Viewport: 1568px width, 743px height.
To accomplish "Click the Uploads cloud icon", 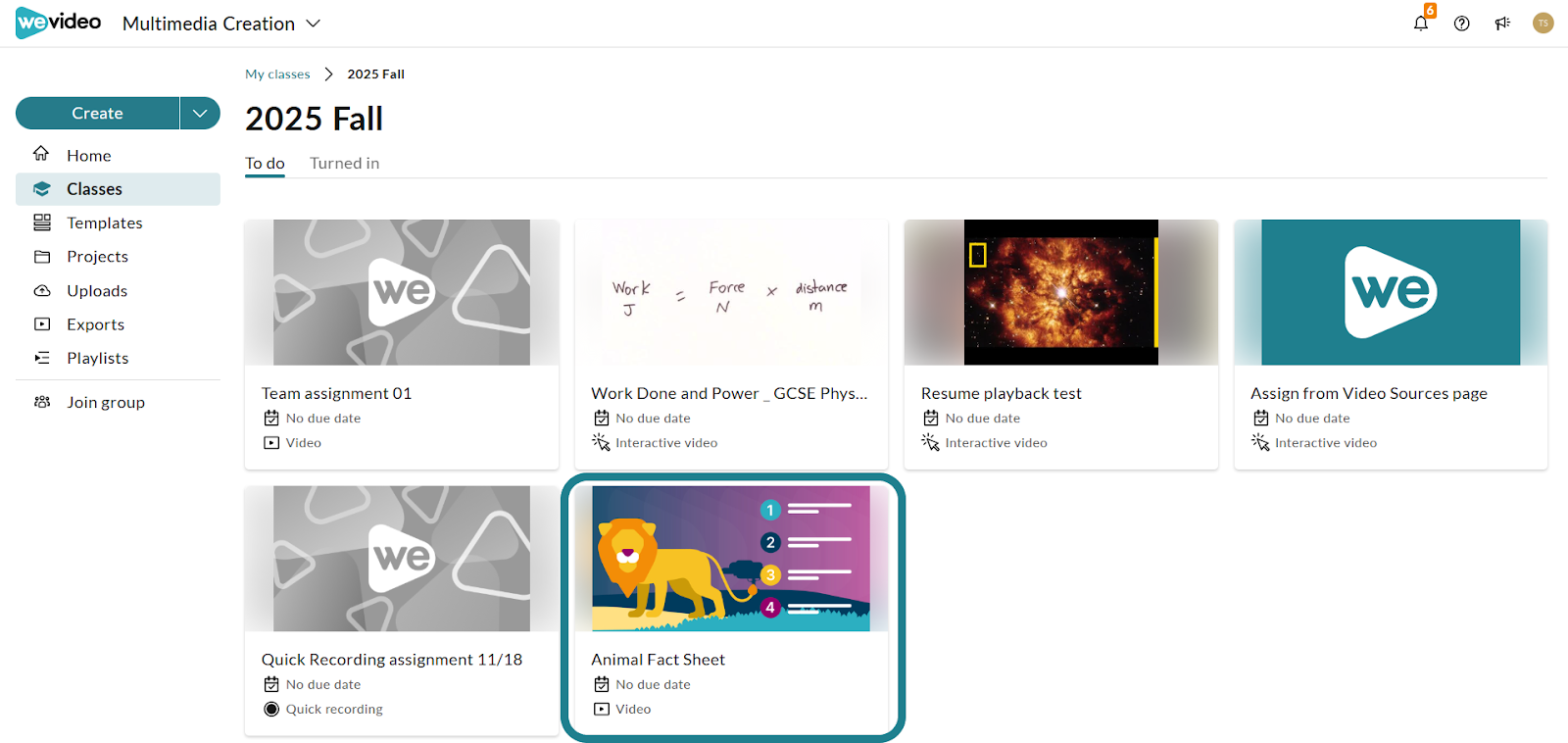I will [x=42, y=290].
